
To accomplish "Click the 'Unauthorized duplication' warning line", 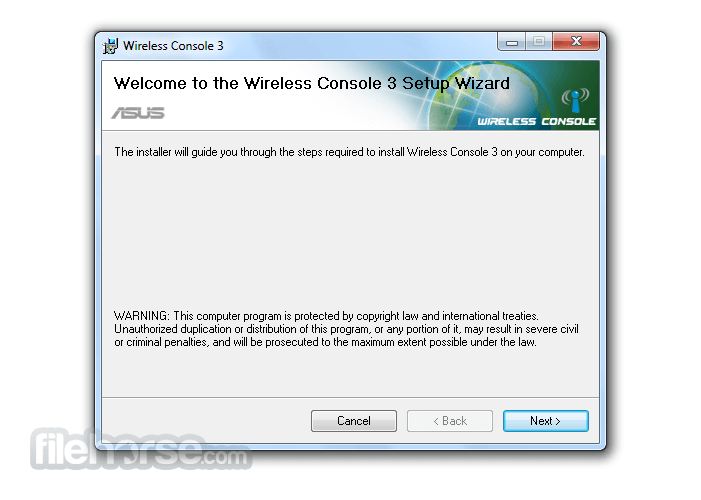I will pyautogui.click(x=346, y=329).
